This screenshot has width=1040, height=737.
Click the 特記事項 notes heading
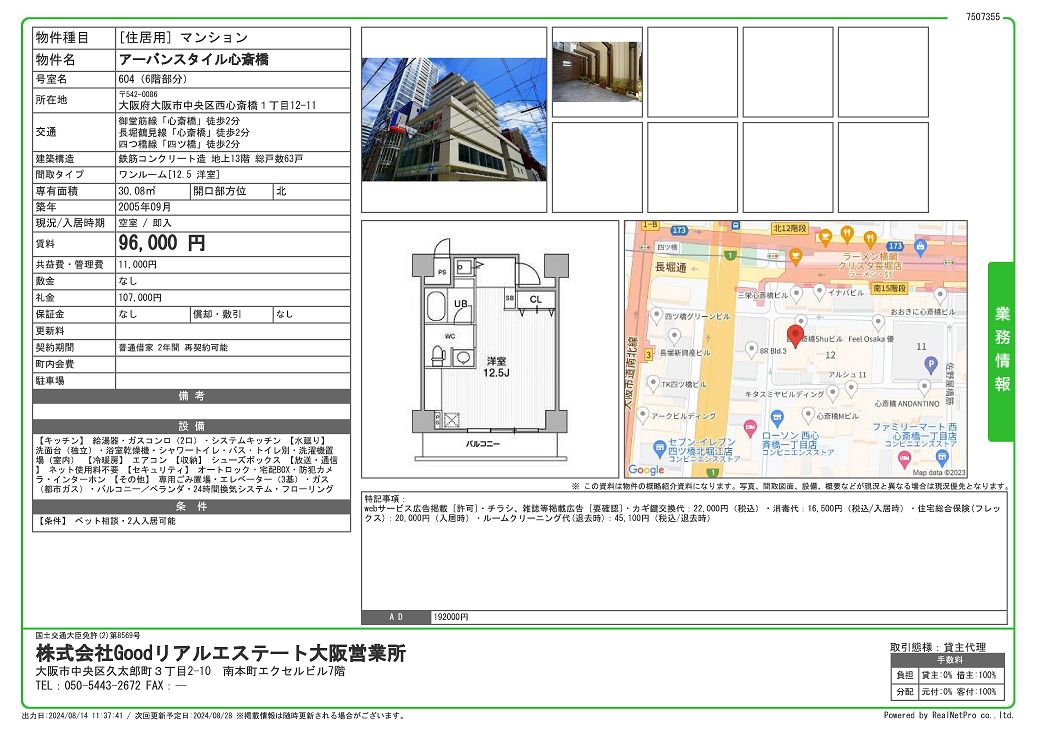click(384, 498)
